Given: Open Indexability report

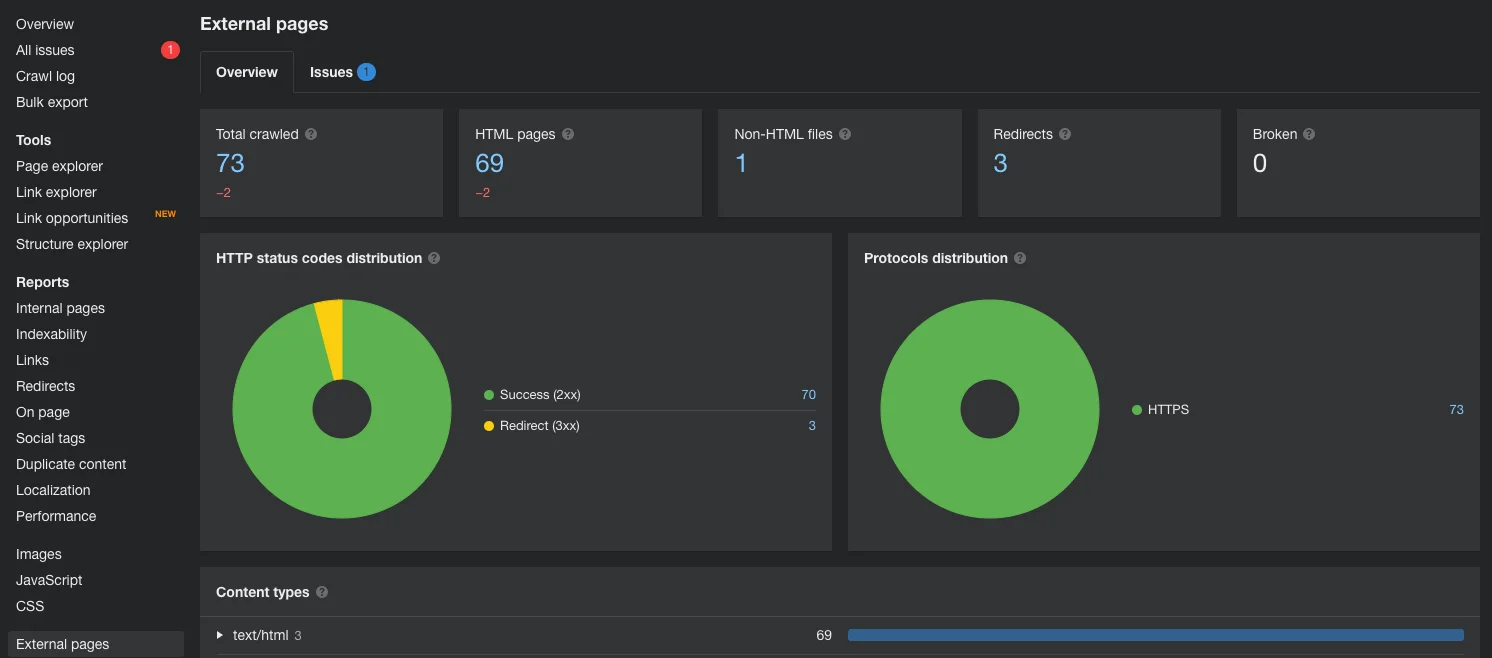Looking at the screenshot, I should coord(51,334).
